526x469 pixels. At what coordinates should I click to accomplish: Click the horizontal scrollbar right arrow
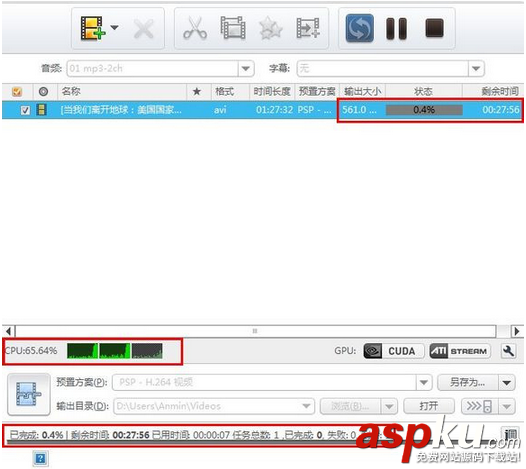pyautogui.click(x=517, y=331)
